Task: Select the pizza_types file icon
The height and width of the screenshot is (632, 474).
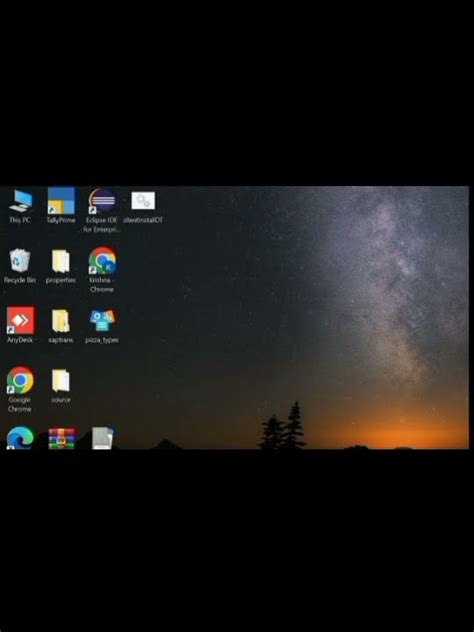Action: click(x=102, y=326)
